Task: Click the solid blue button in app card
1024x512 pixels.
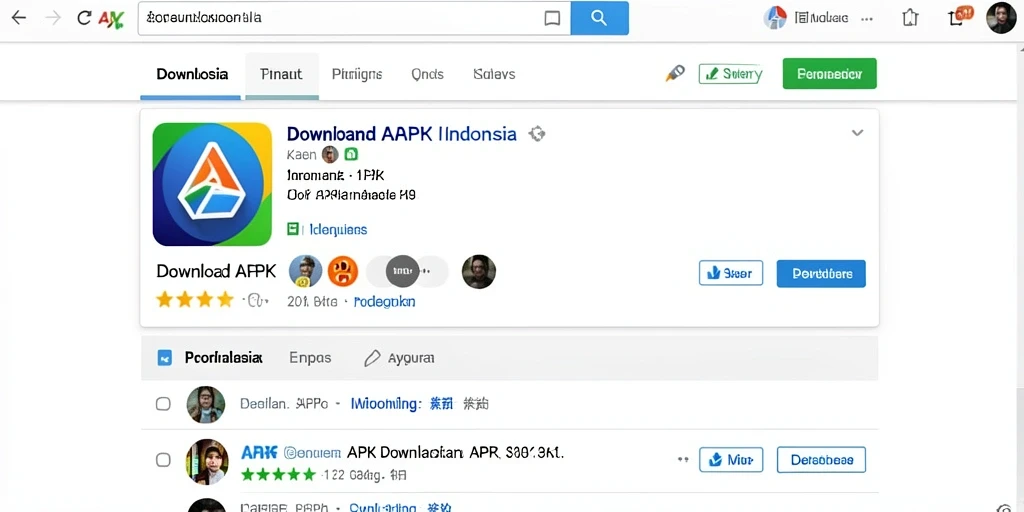Action: pyautogui.click(x=822, y=274)
